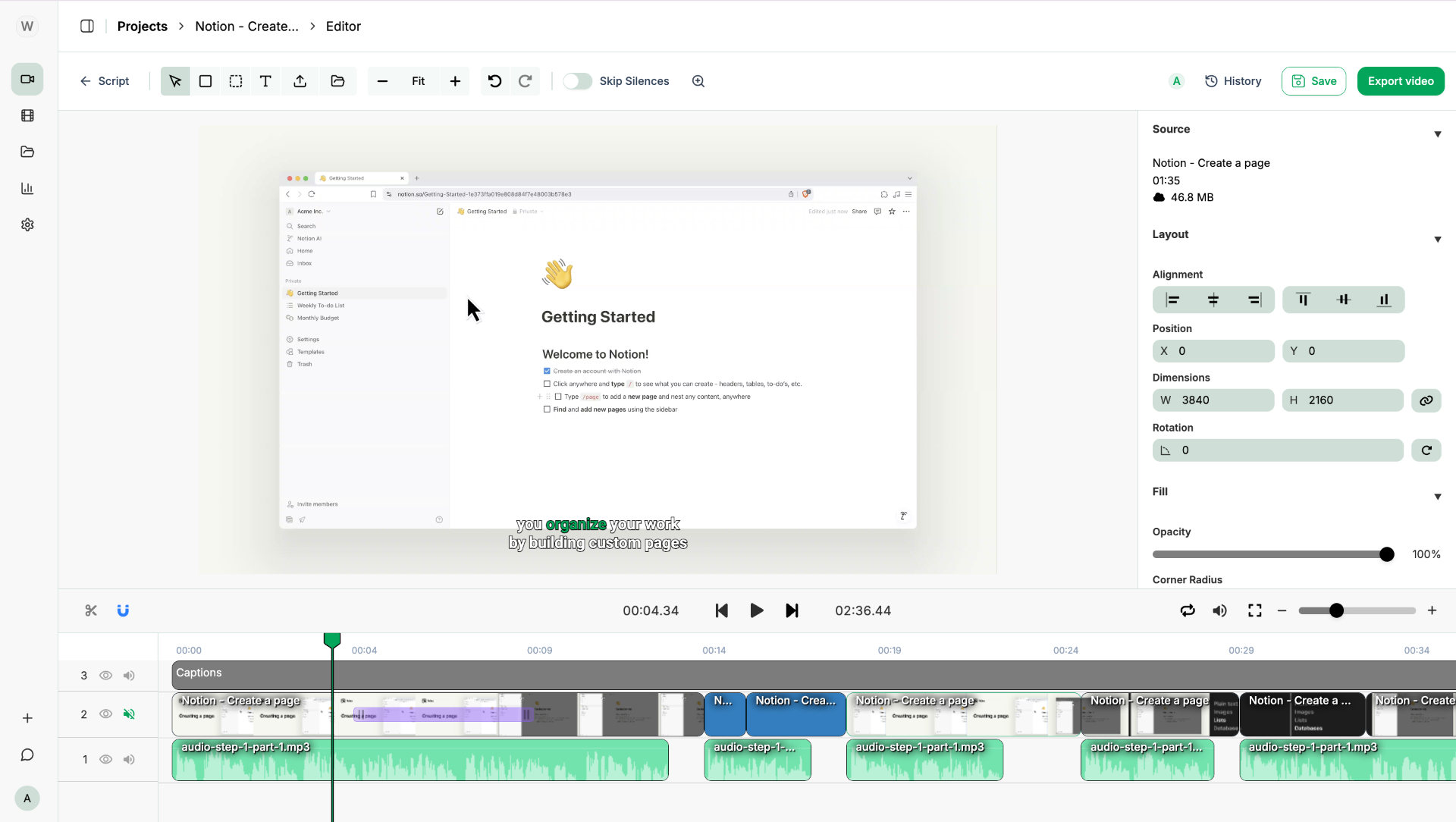1456x822 pixels.
Task: Collapse the Fill section
Action: pyautogui.click(x=1438, y=496)
